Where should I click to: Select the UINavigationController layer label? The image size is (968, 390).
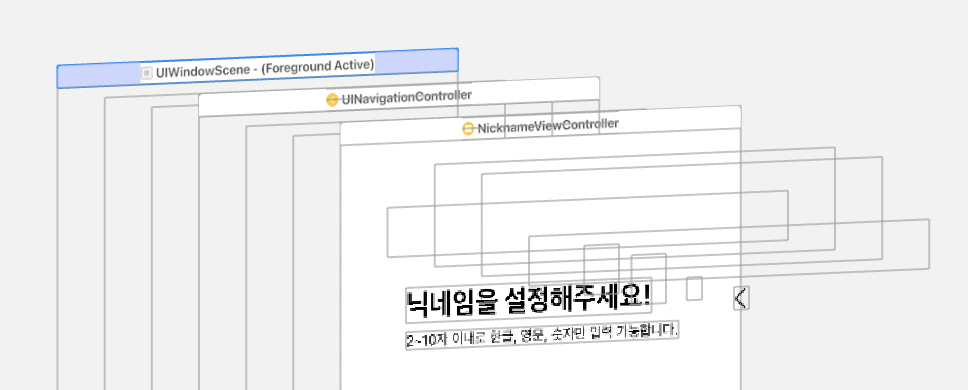pos(407,97)
